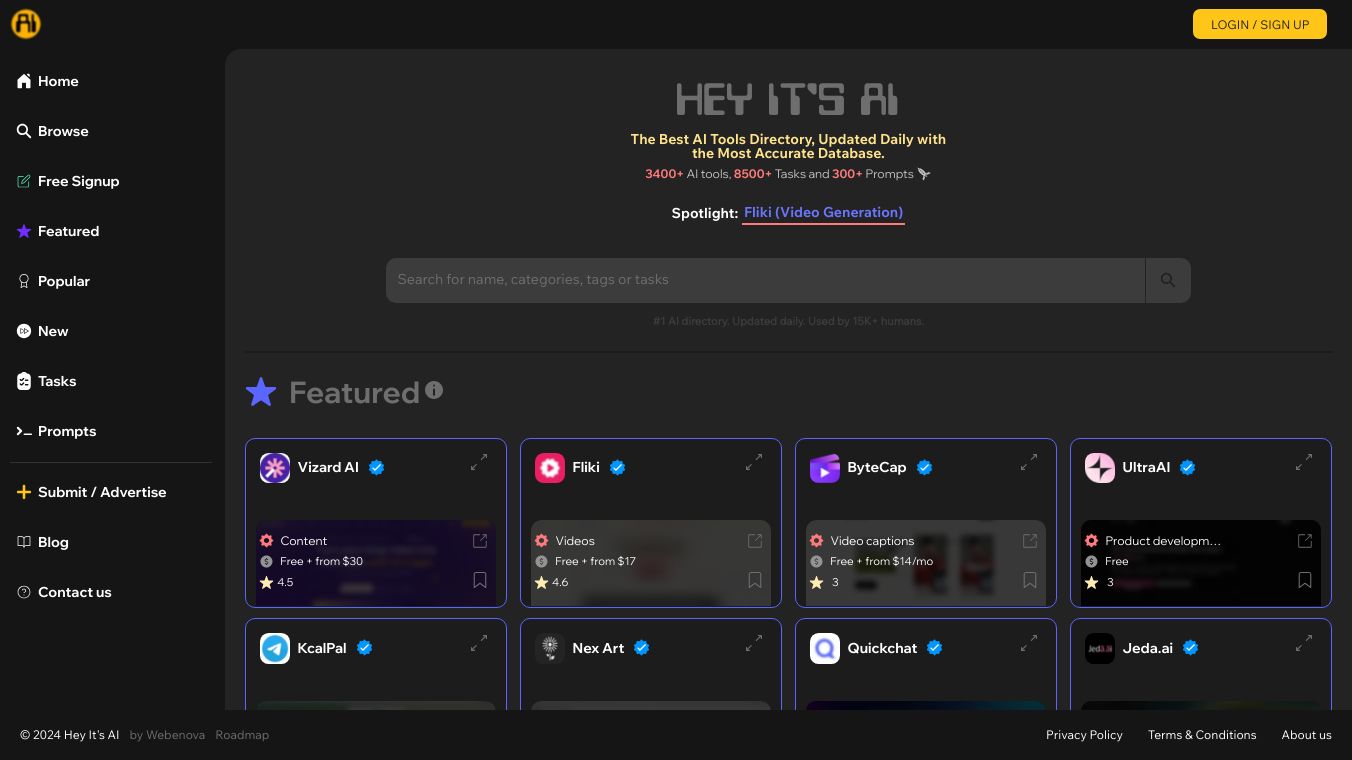Open the Popular sidebar section

(53, 281)
